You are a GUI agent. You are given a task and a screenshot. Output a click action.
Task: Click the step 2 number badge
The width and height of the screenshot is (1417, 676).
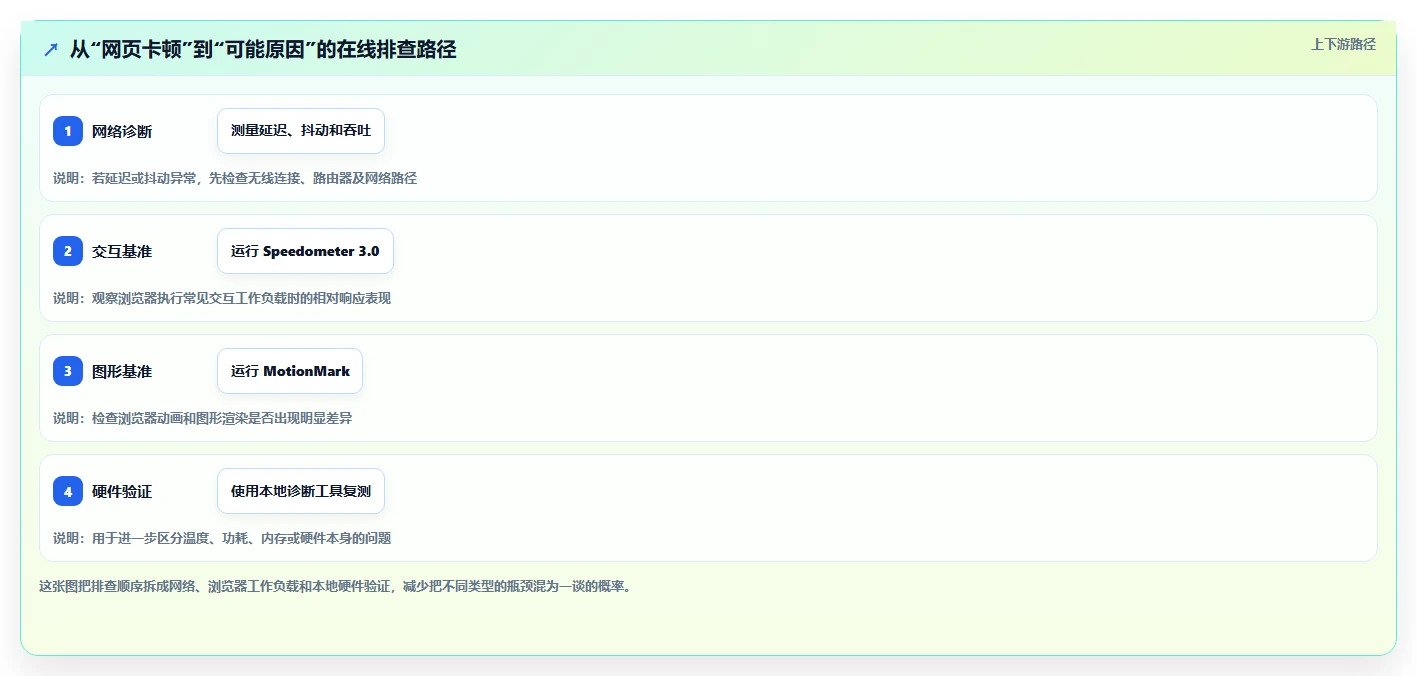coord(68,251)
